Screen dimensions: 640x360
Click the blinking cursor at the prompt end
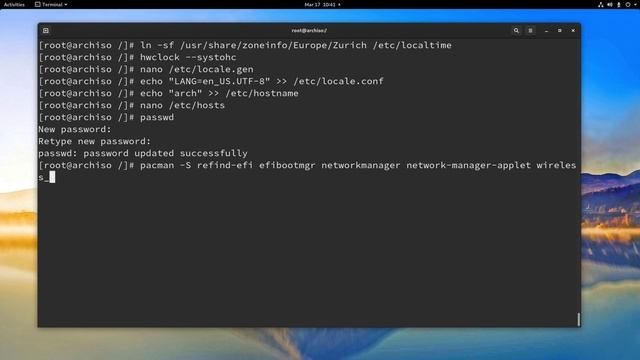tap(52, 177)
